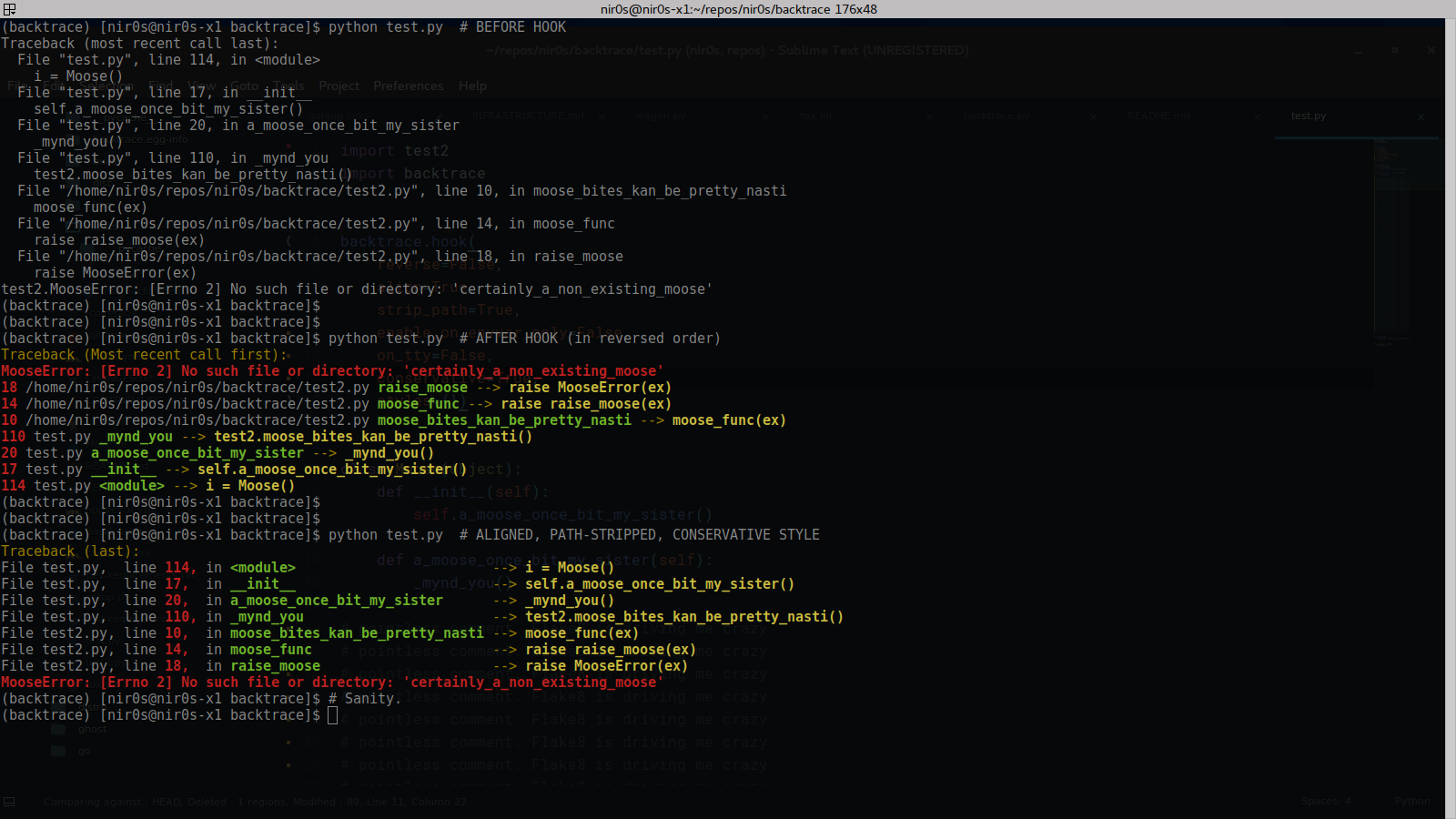Screen dimensions: 1456x819
Task: Open the Project menu in Sublime Text
Action: pyautogui.click(x=339, y=86)
